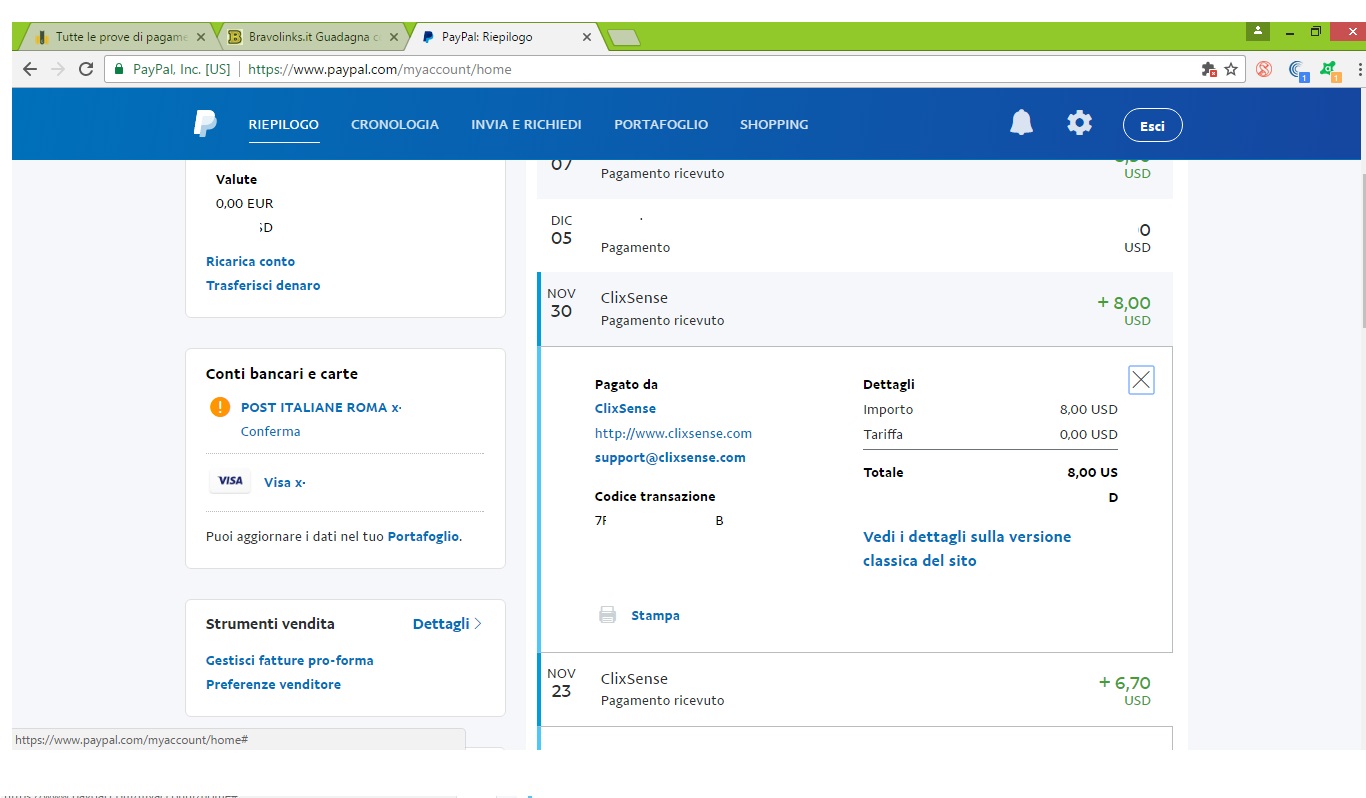Screen dimensions: 1366x798
Task: Expand Strumenti vendita via Dettagli chevron
Action: coord(447,623)
